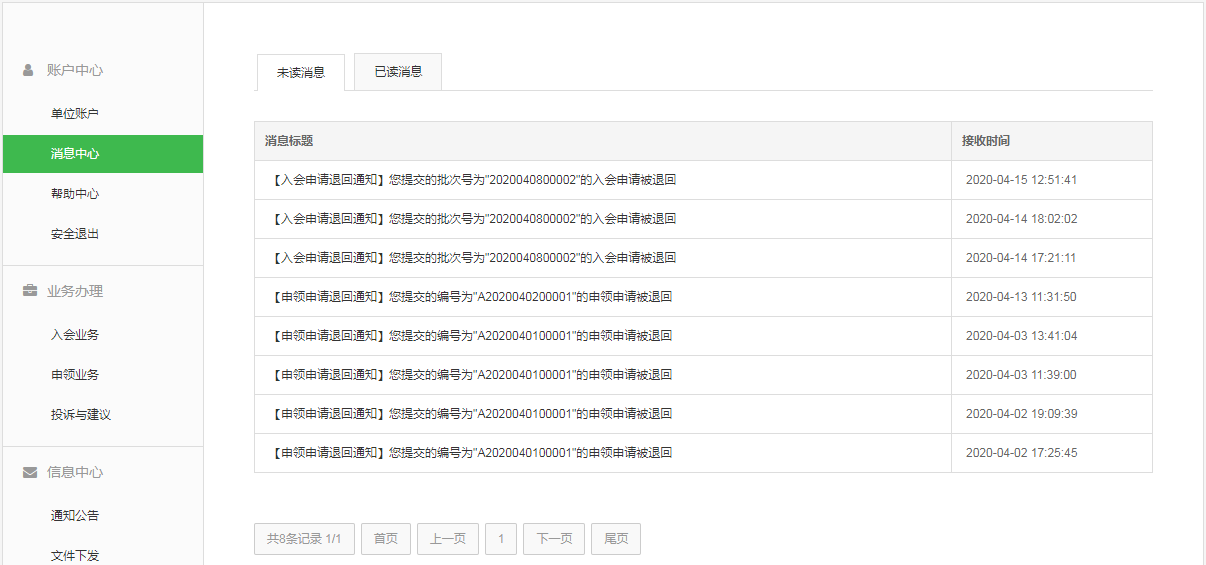The image size is (1206, 565).
Task: Jump to last page with 尾页
Action: coord(616,539)
